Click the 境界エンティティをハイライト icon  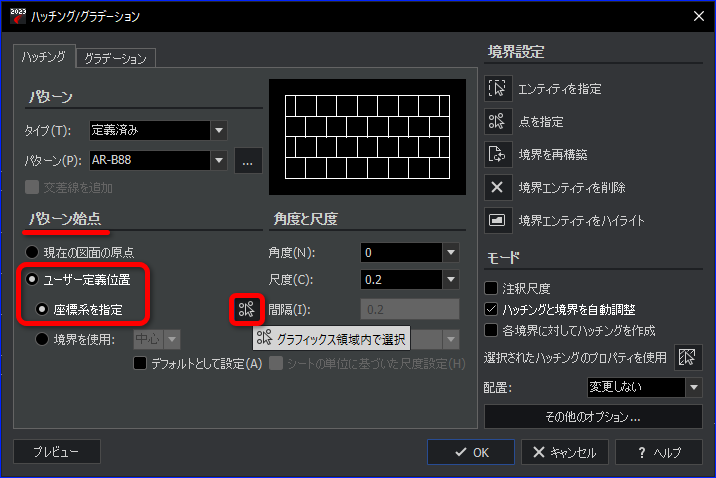(498, 220)
